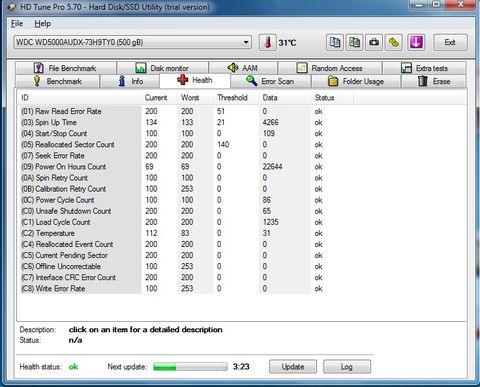Click the Data column header

(x=284, y=98)
